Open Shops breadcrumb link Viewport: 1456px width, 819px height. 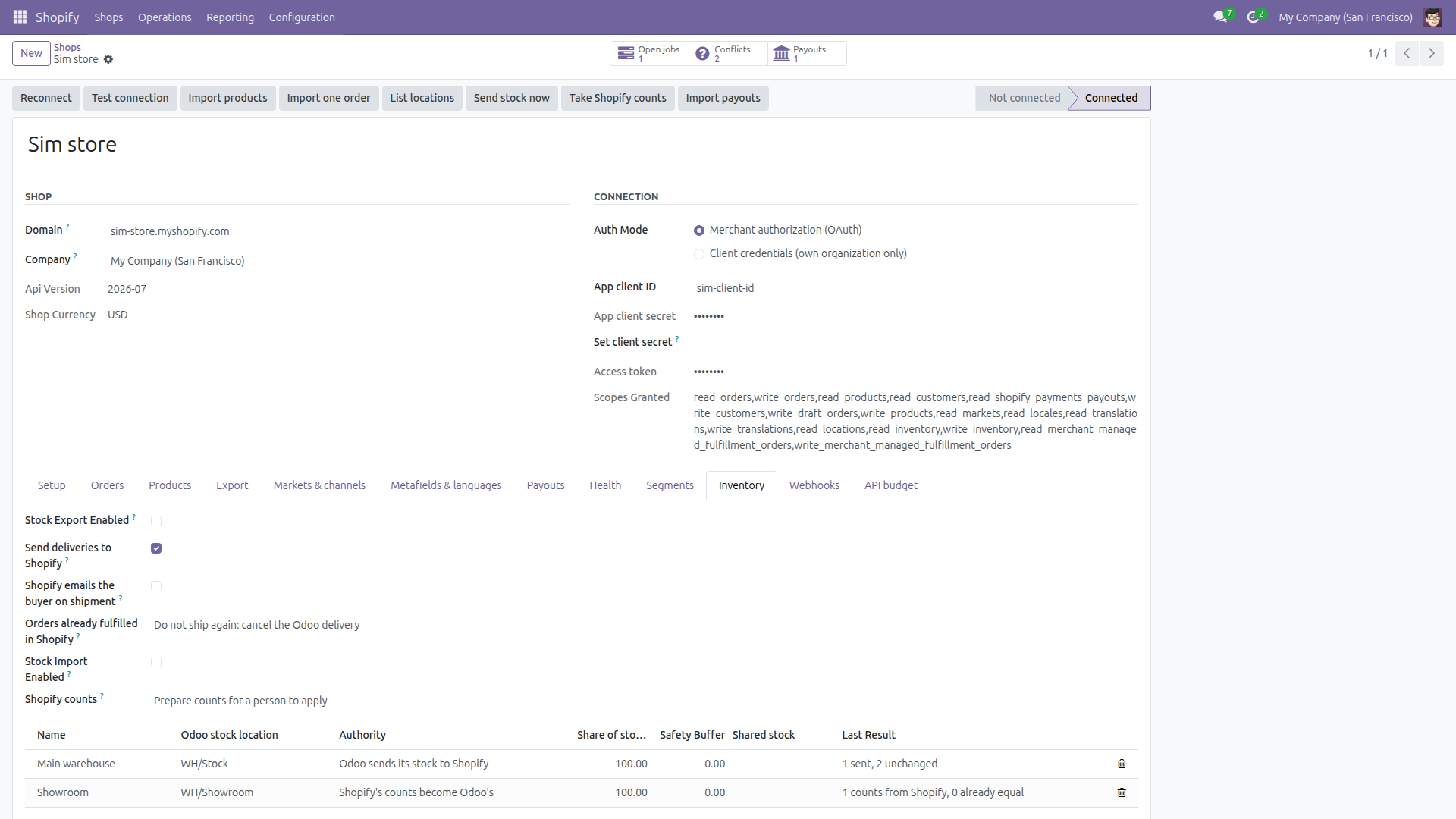coord(67,47)
